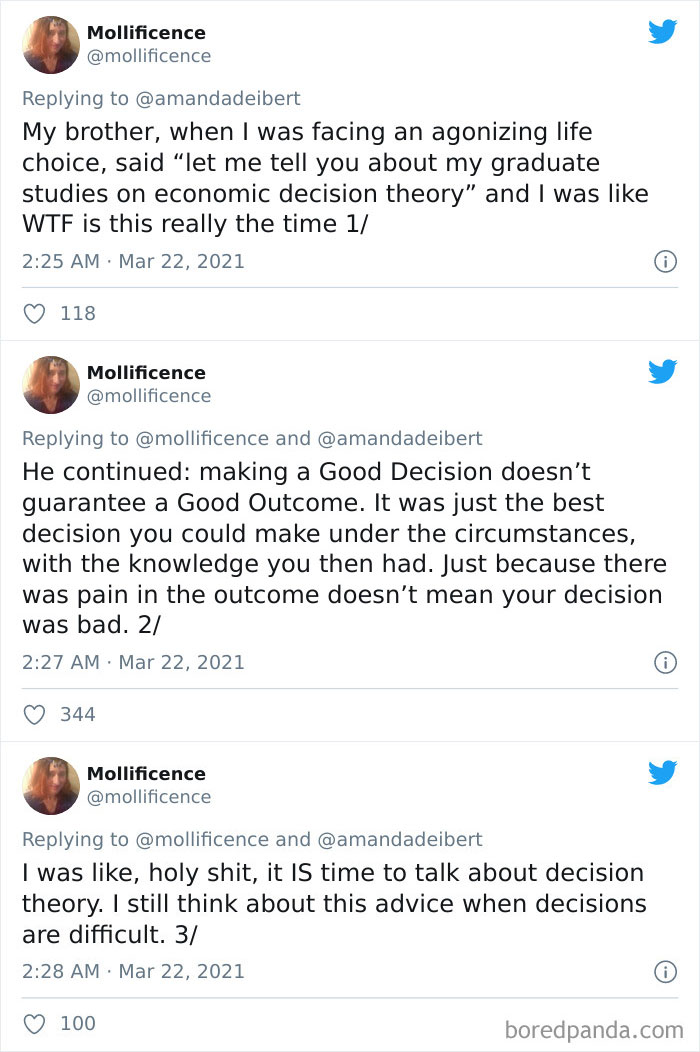
Task: Open the info icon on the second tweet
Action: [x=665, y=662]
